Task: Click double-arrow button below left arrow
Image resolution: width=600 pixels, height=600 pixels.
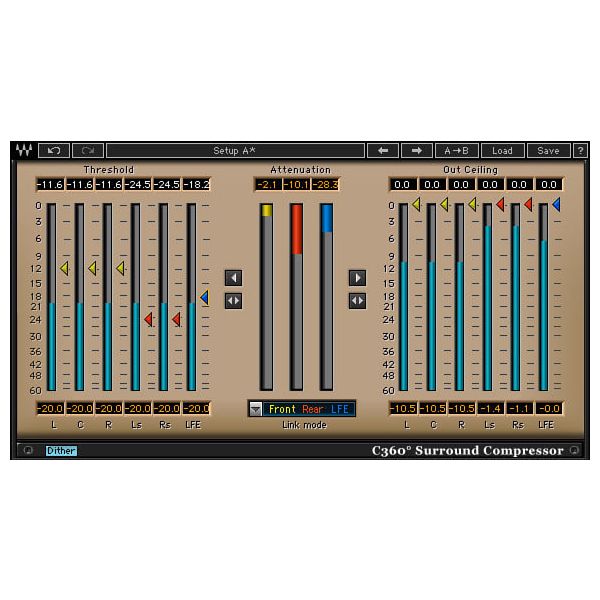Action: (x=233, y=300)
